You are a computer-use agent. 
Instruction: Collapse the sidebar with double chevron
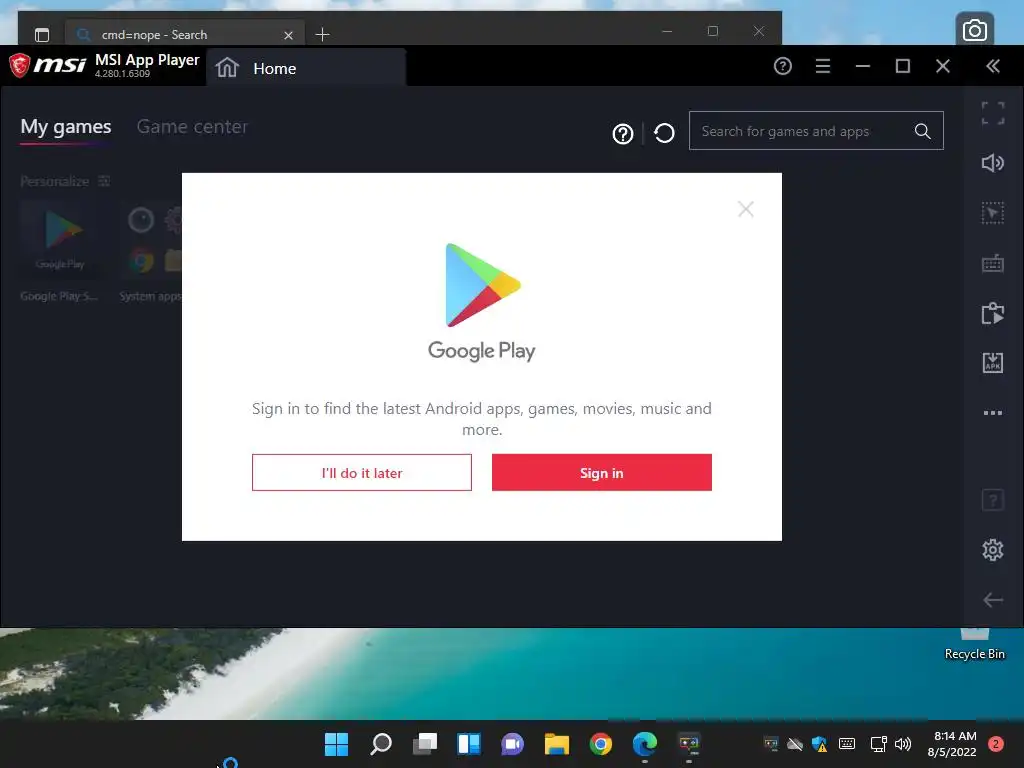click(x=993, y=66)
